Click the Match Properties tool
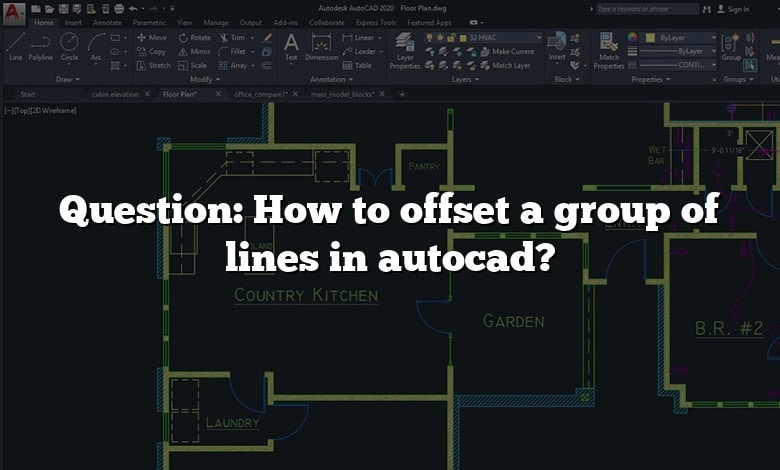Image resolution: width=780 pixels, height=470 pixels. (x=608, y=49)
